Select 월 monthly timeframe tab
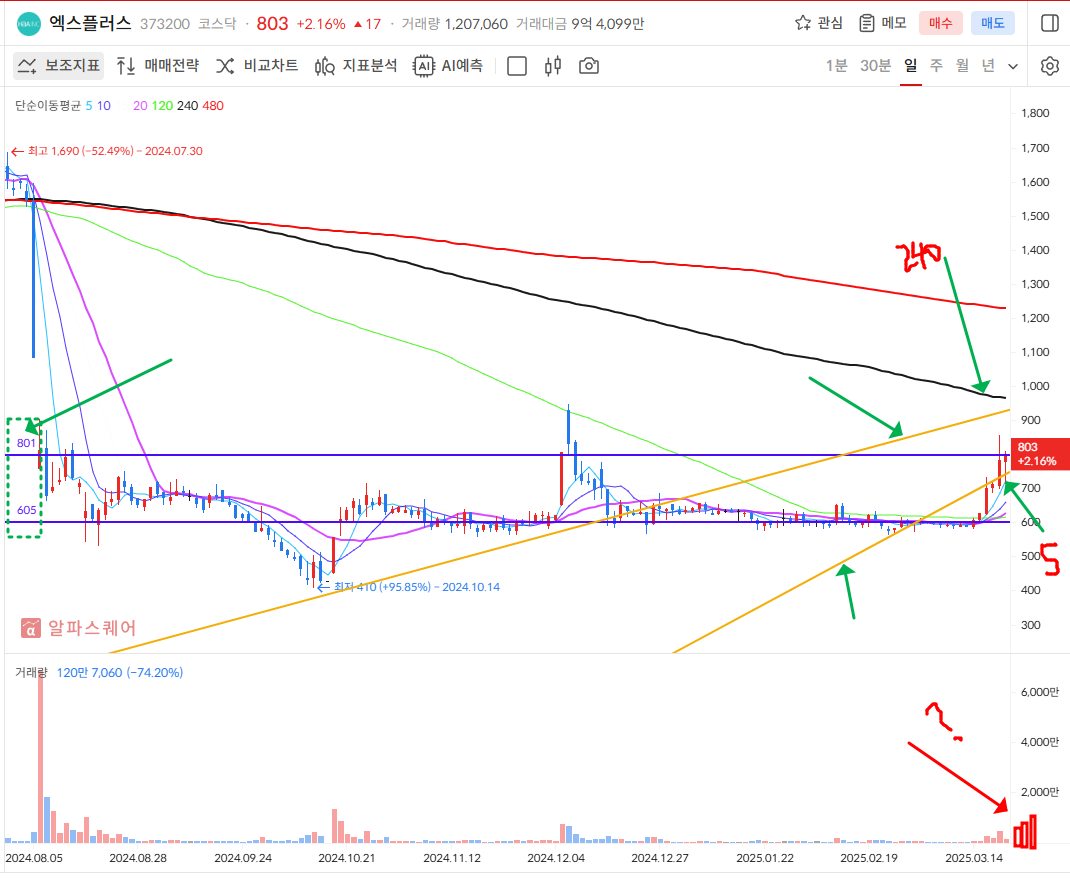The height and width of the screenshot is (878, 1070). tap(962, 65)
